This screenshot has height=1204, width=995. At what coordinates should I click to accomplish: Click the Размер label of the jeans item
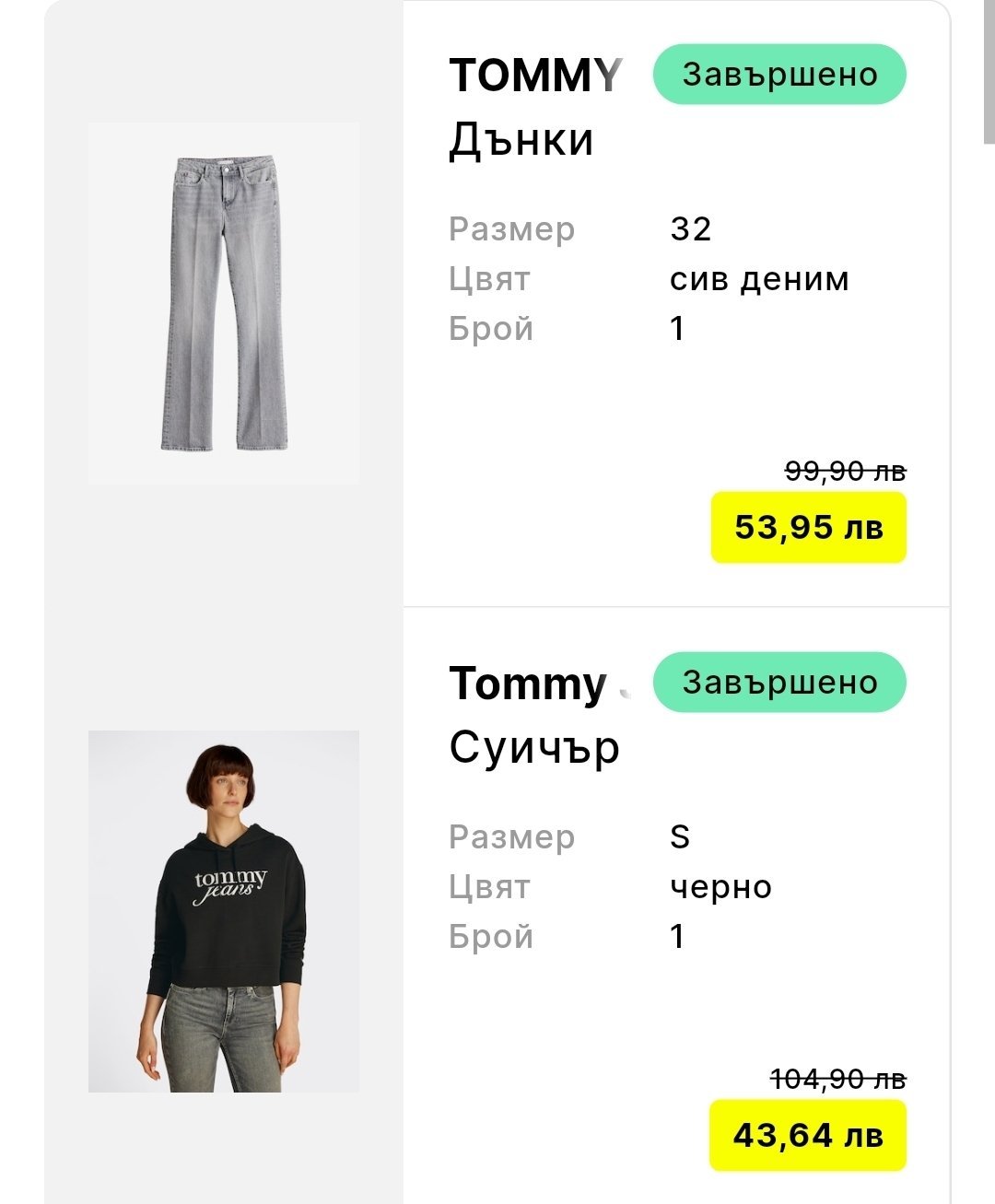(x=511, y=229)
